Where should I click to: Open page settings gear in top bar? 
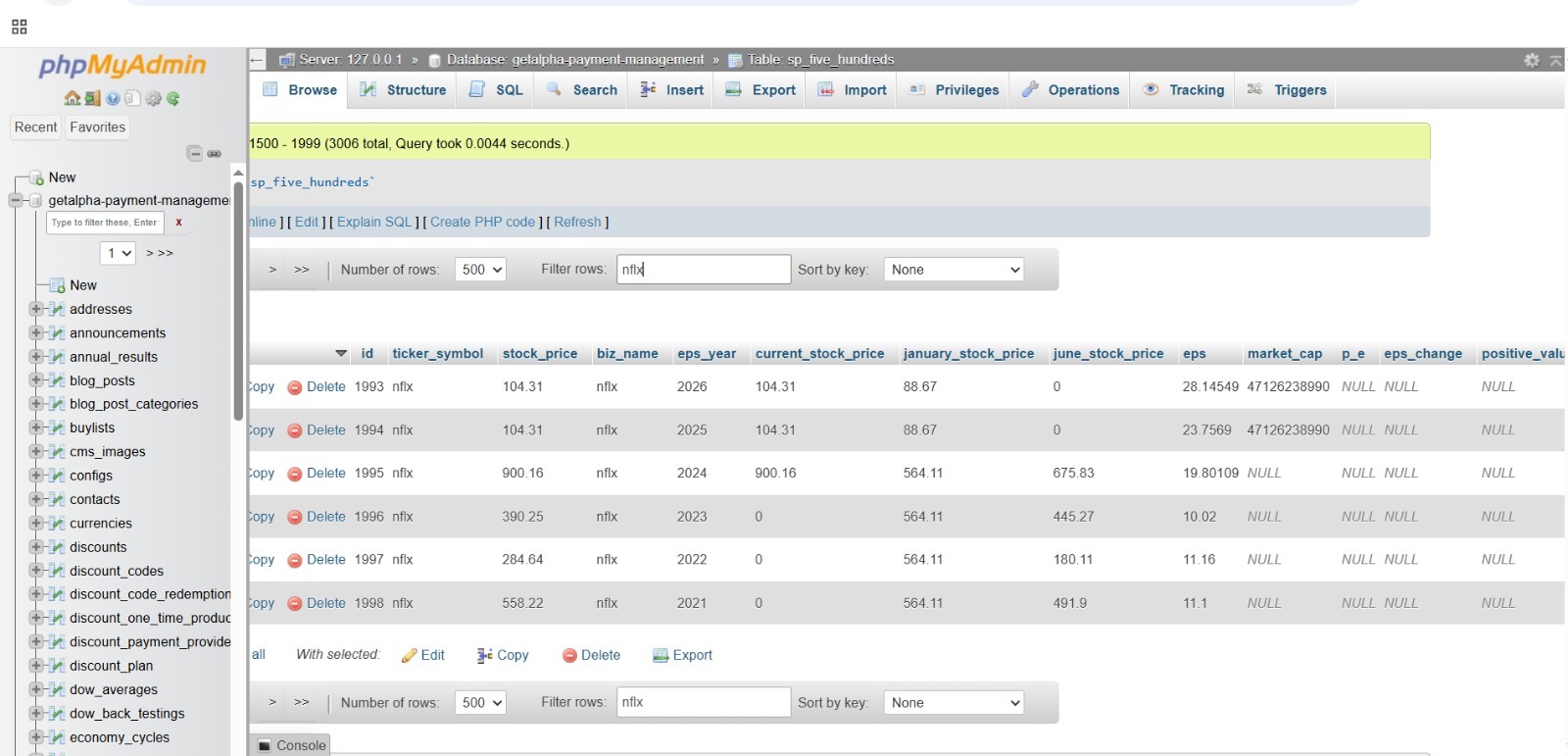1532,61
